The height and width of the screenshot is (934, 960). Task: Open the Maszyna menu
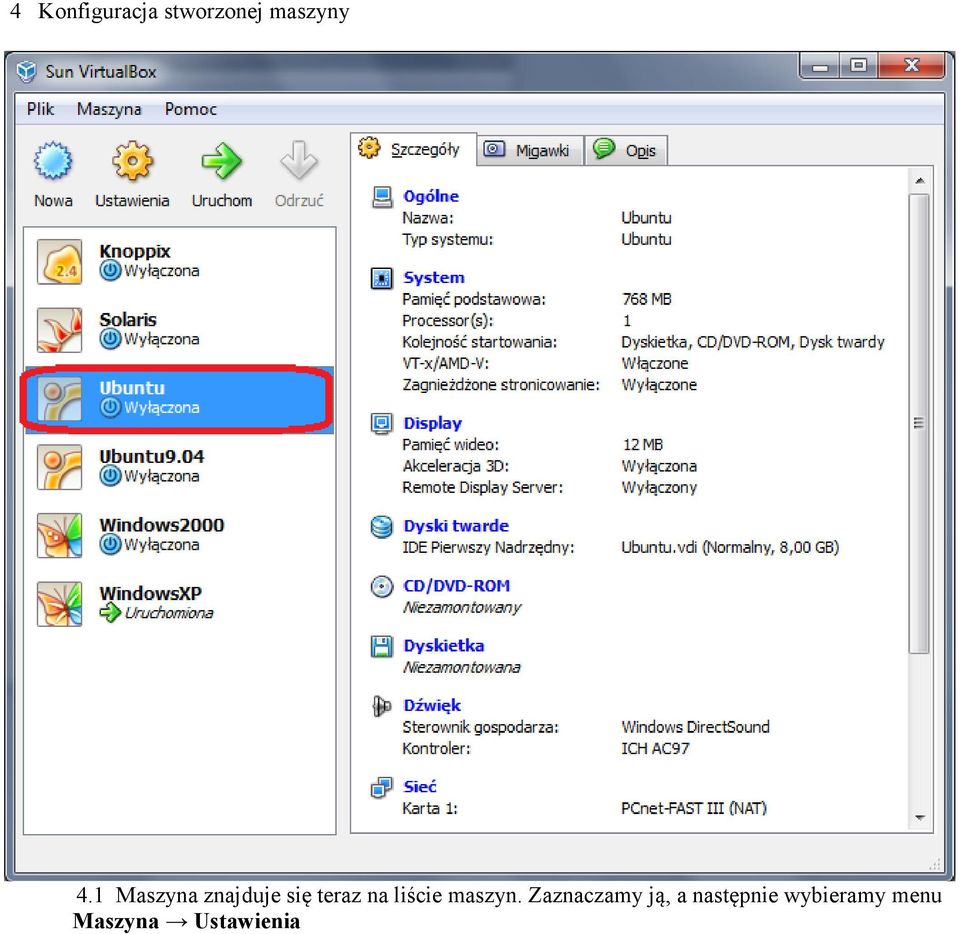coord(109,109)
